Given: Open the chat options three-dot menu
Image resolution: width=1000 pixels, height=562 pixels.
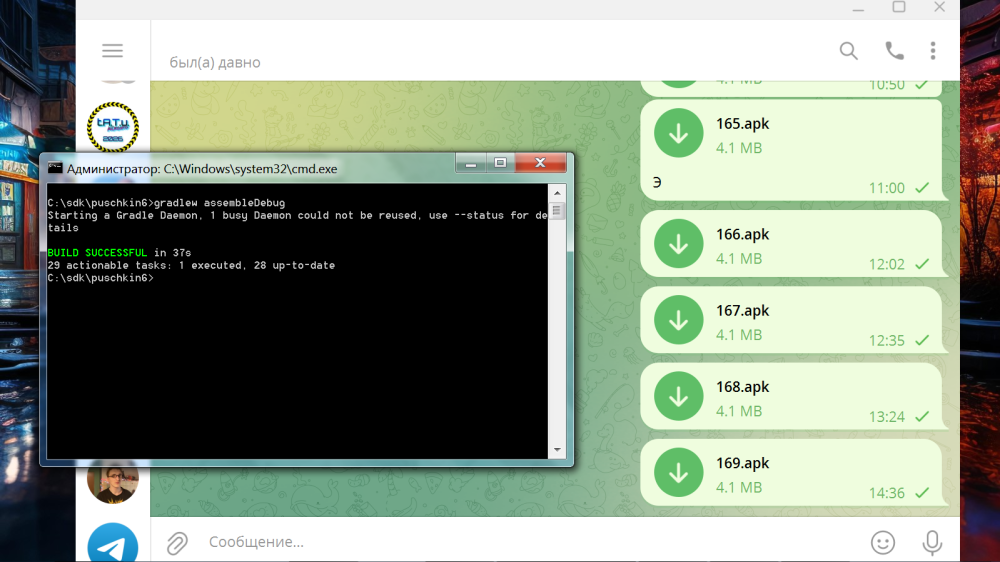Looking at the screenshot, I should [932, 50].
